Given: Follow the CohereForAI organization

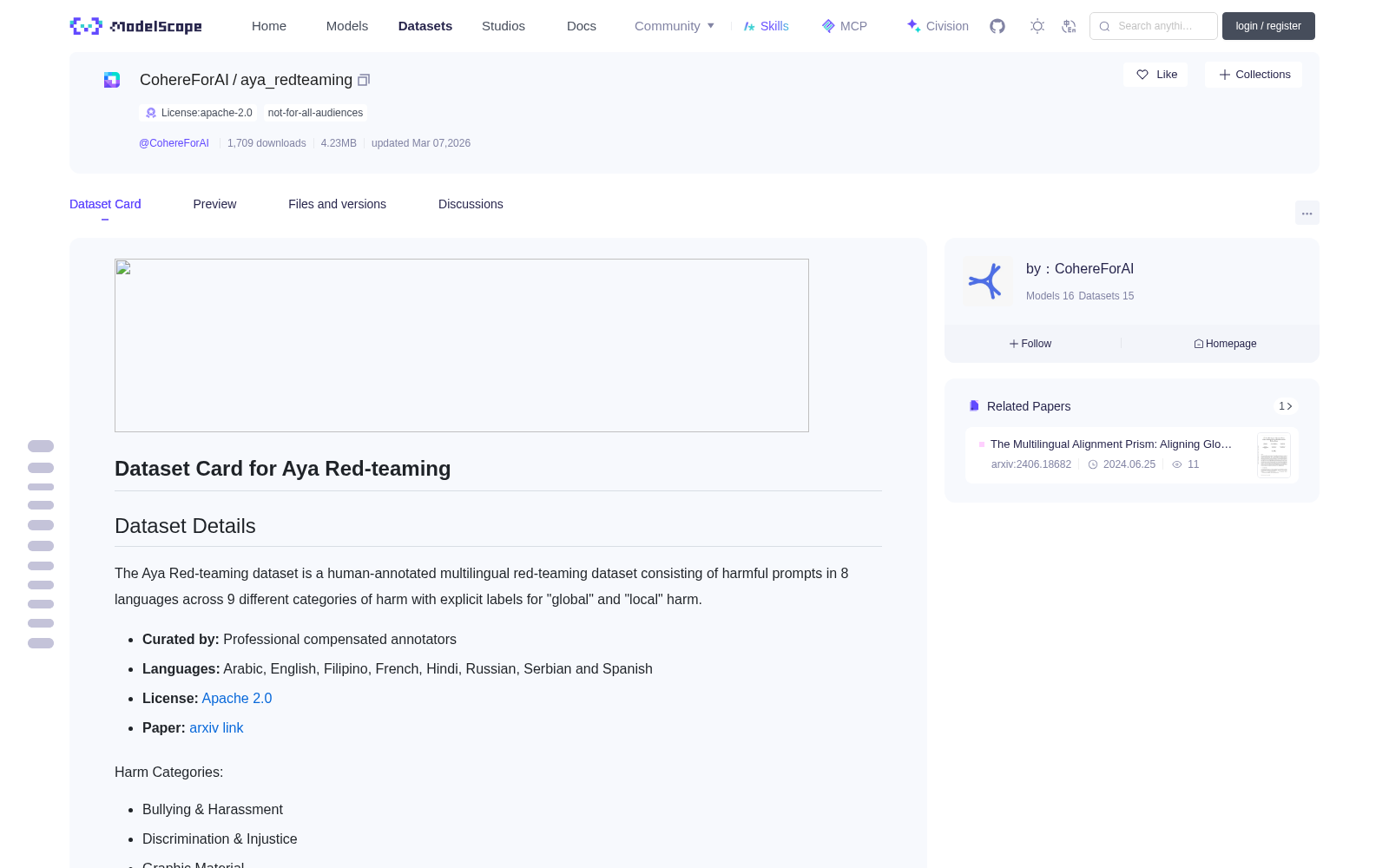Looking at the screenshot, I should [1030, 344].
